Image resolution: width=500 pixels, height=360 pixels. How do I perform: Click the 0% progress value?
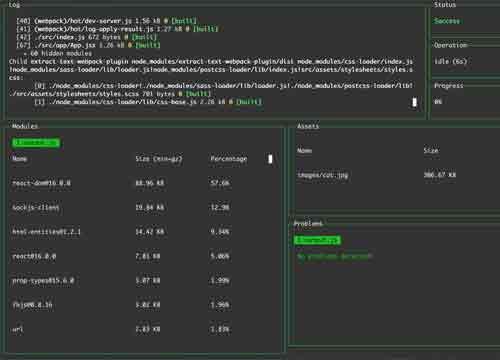tap(438, 102)
